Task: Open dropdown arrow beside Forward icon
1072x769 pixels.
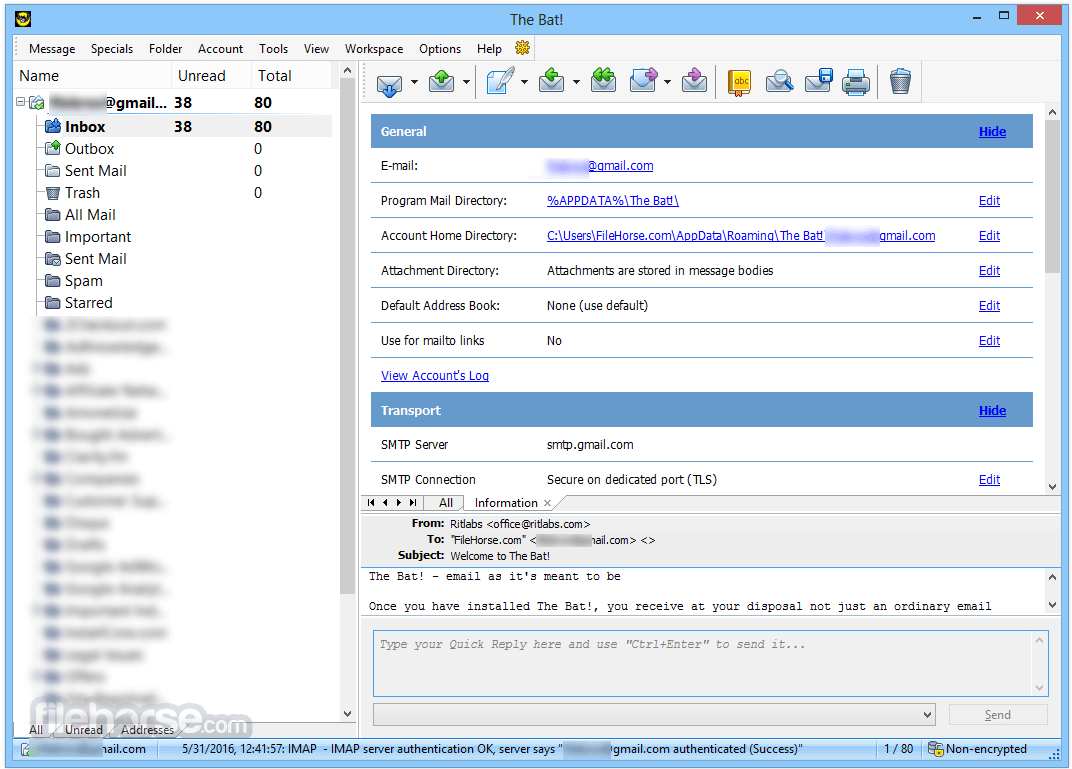Action: 667,83
